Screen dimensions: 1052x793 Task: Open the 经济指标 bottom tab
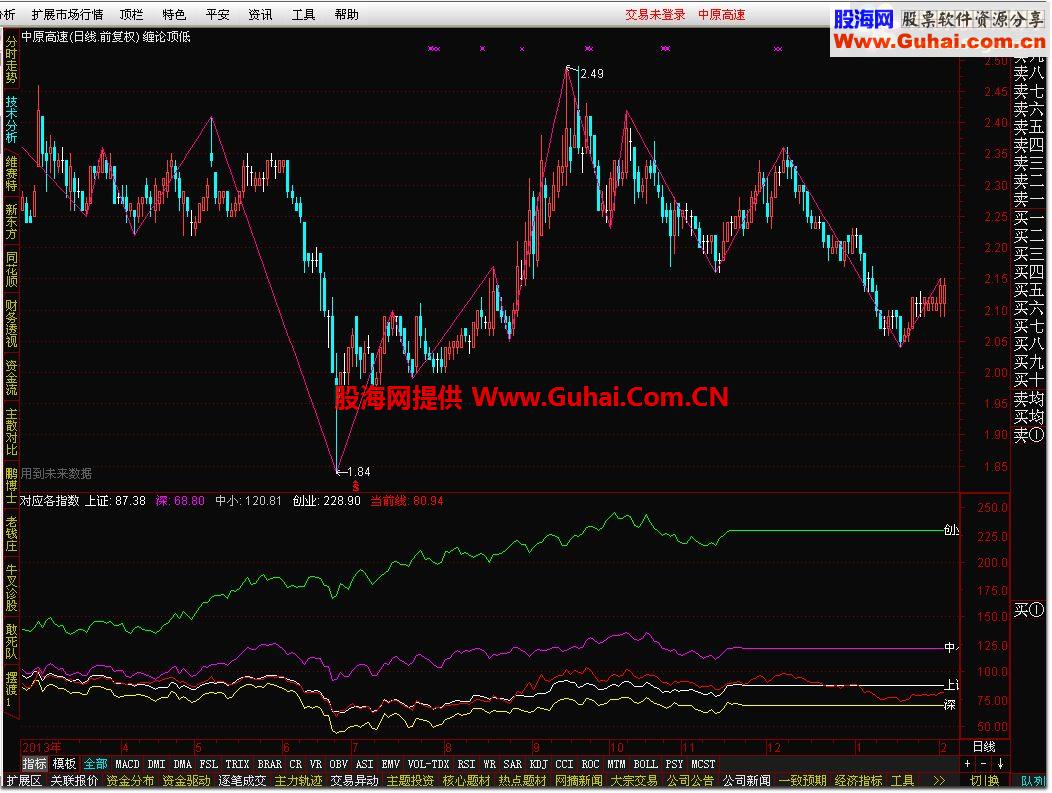pos(859,781)
